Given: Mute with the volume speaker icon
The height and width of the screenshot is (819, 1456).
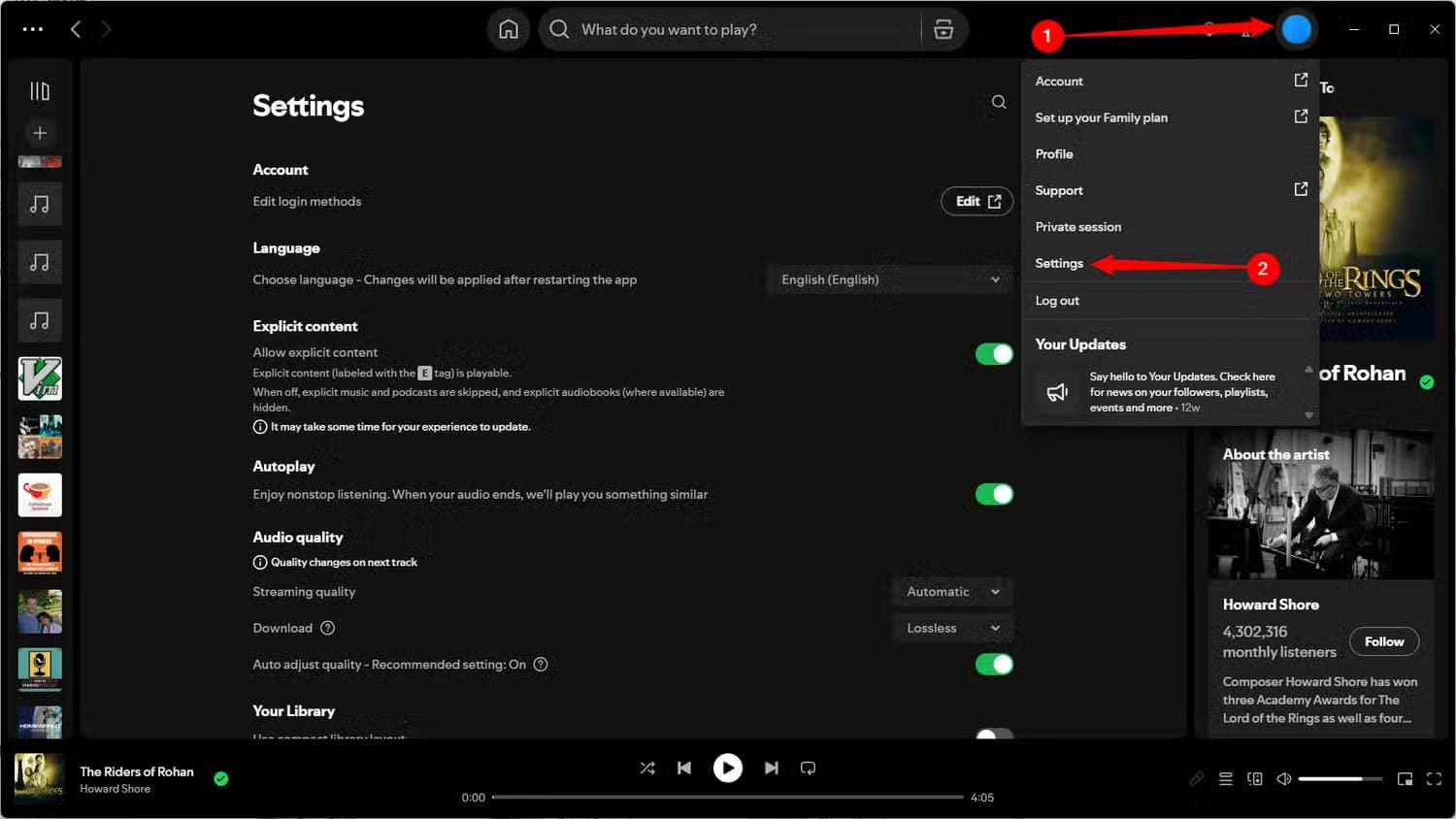Looking at the screenshot, I should click(x=1284, y=778).
